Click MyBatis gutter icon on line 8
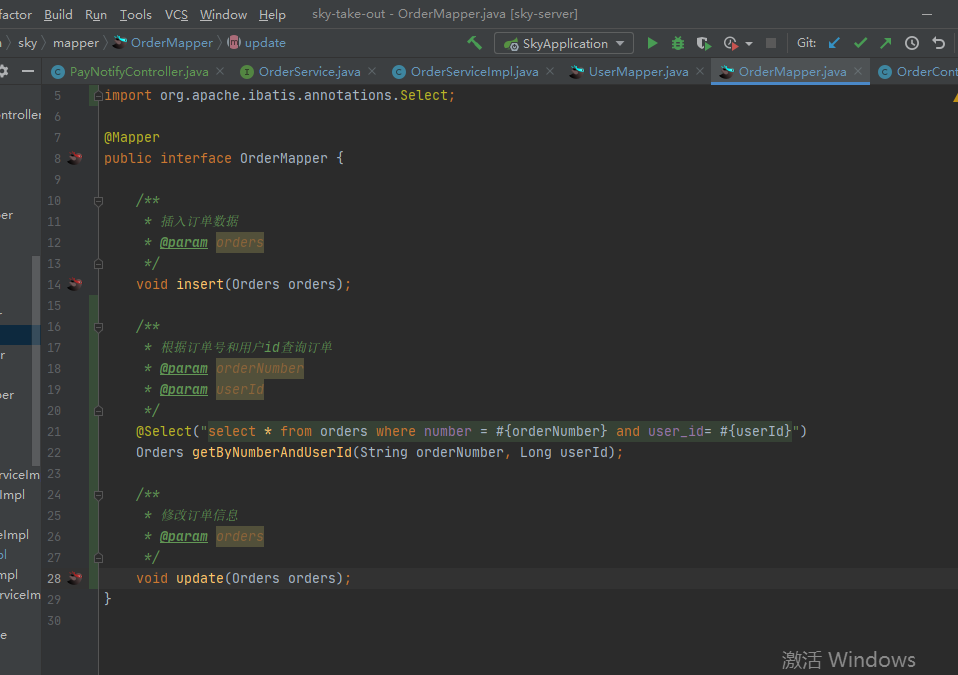Viewport: 958px width, 675px height. [75, 158]
